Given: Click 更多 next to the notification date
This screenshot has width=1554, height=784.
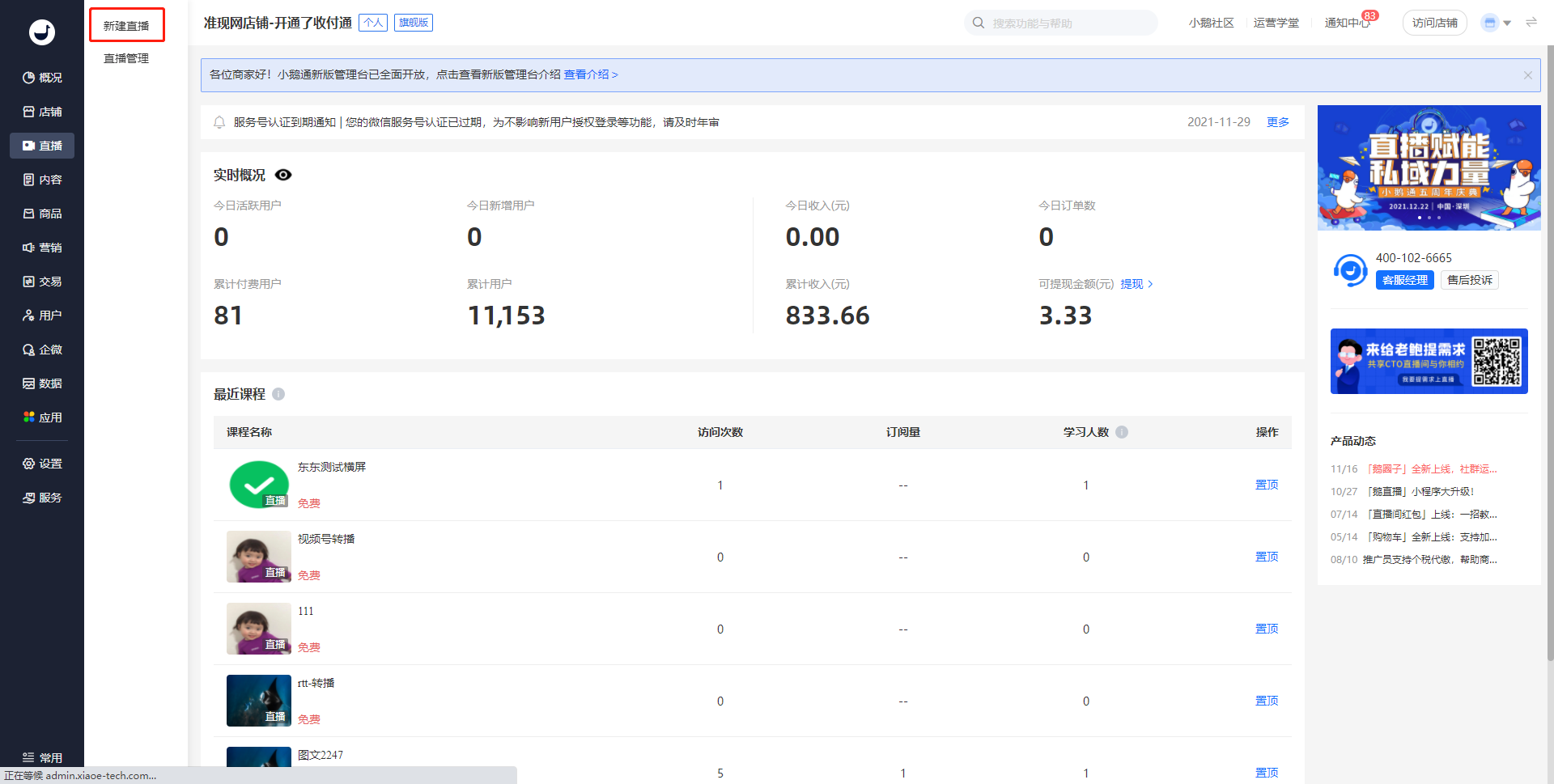Looking at the screenshot, I should point(1278,122).
